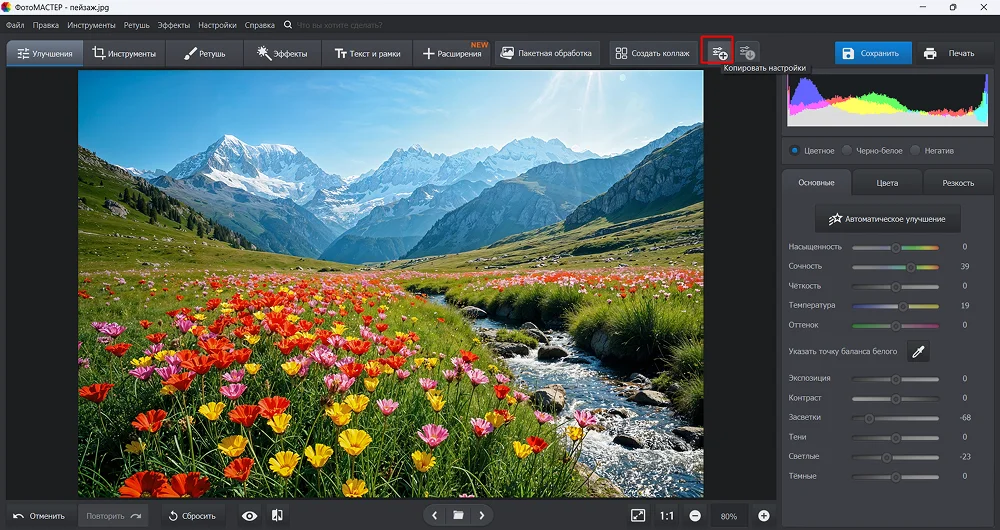Image resolution: width=1000 pixels, height=530 pixels.
Task: Select Черно-белое mode radio button
Action: (x=846, y=151)
